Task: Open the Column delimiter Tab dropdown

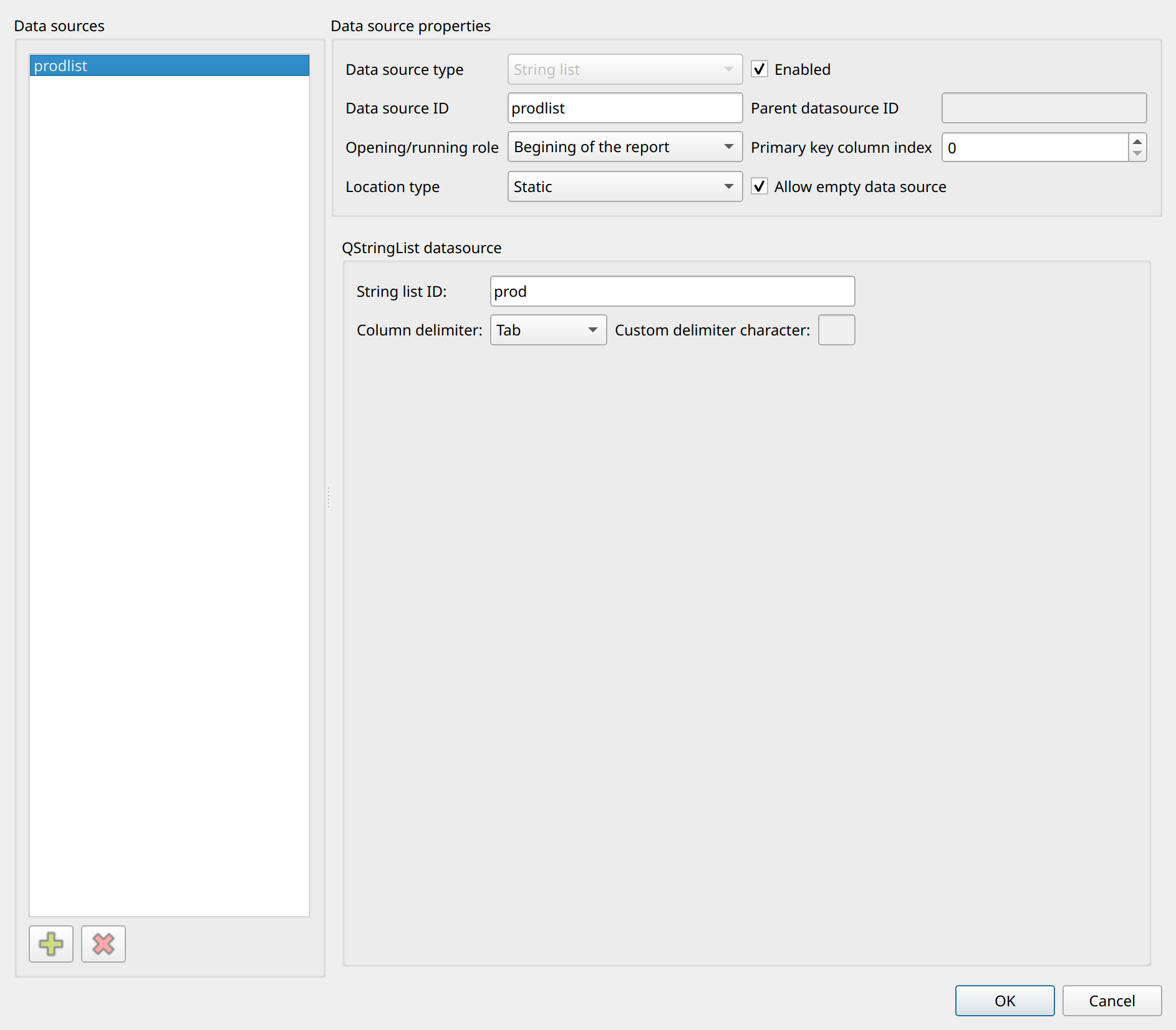Action: click(548, 330)
